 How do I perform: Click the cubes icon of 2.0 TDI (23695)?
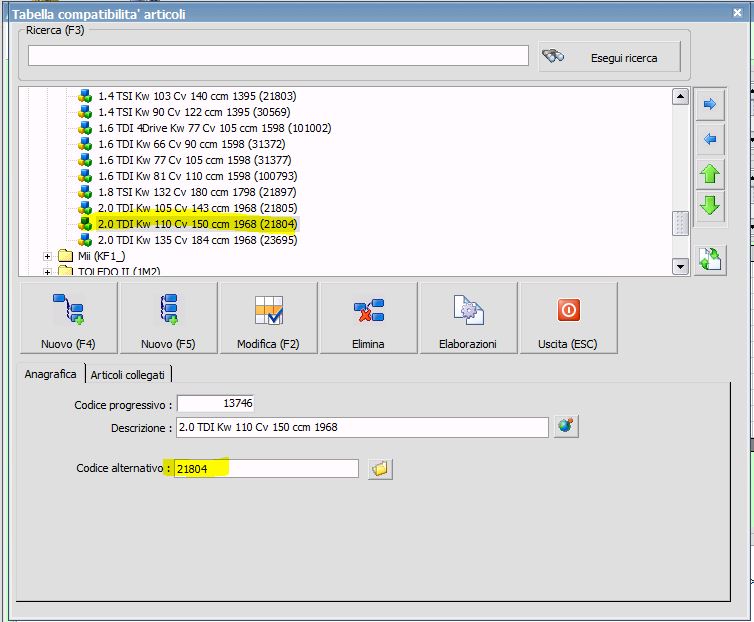85,240
